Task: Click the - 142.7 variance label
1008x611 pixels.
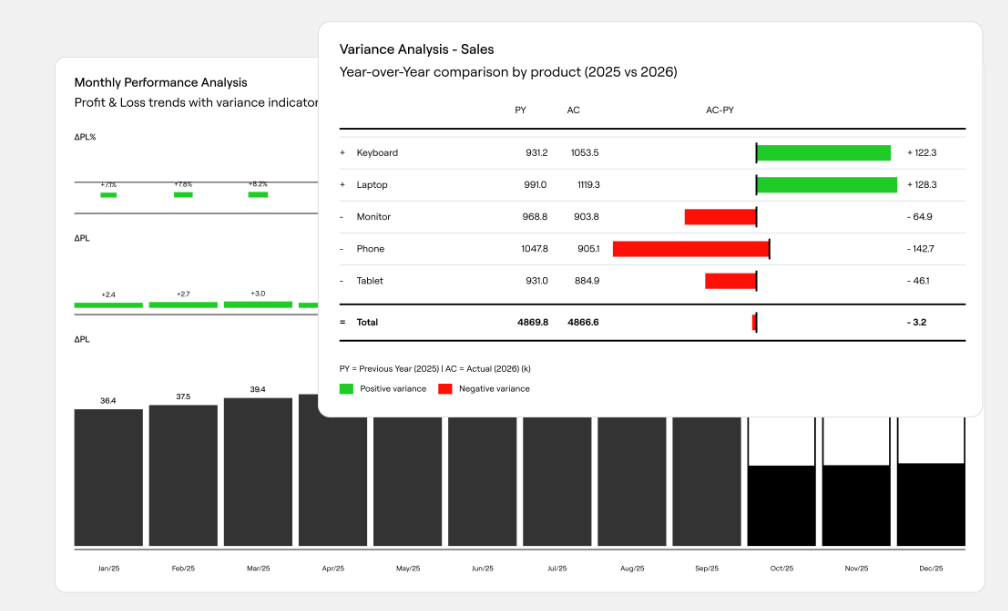Action: [x=921, y=249]
